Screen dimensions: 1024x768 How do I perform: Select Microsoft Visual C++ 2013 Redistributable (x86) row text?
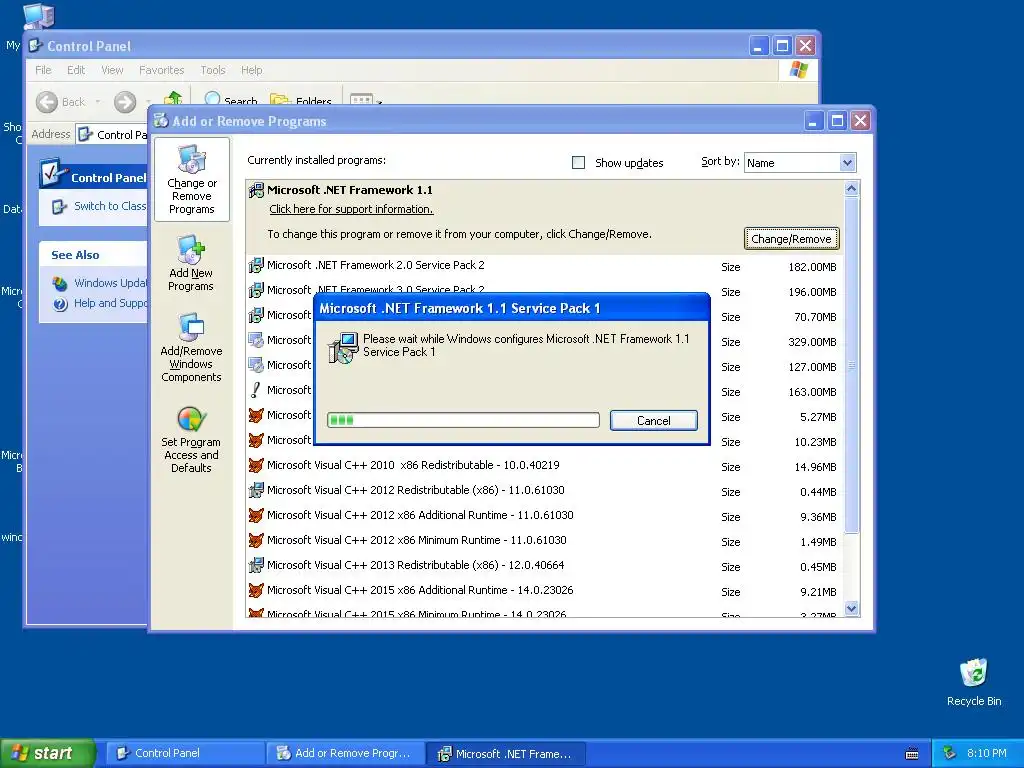pos(415,565)
